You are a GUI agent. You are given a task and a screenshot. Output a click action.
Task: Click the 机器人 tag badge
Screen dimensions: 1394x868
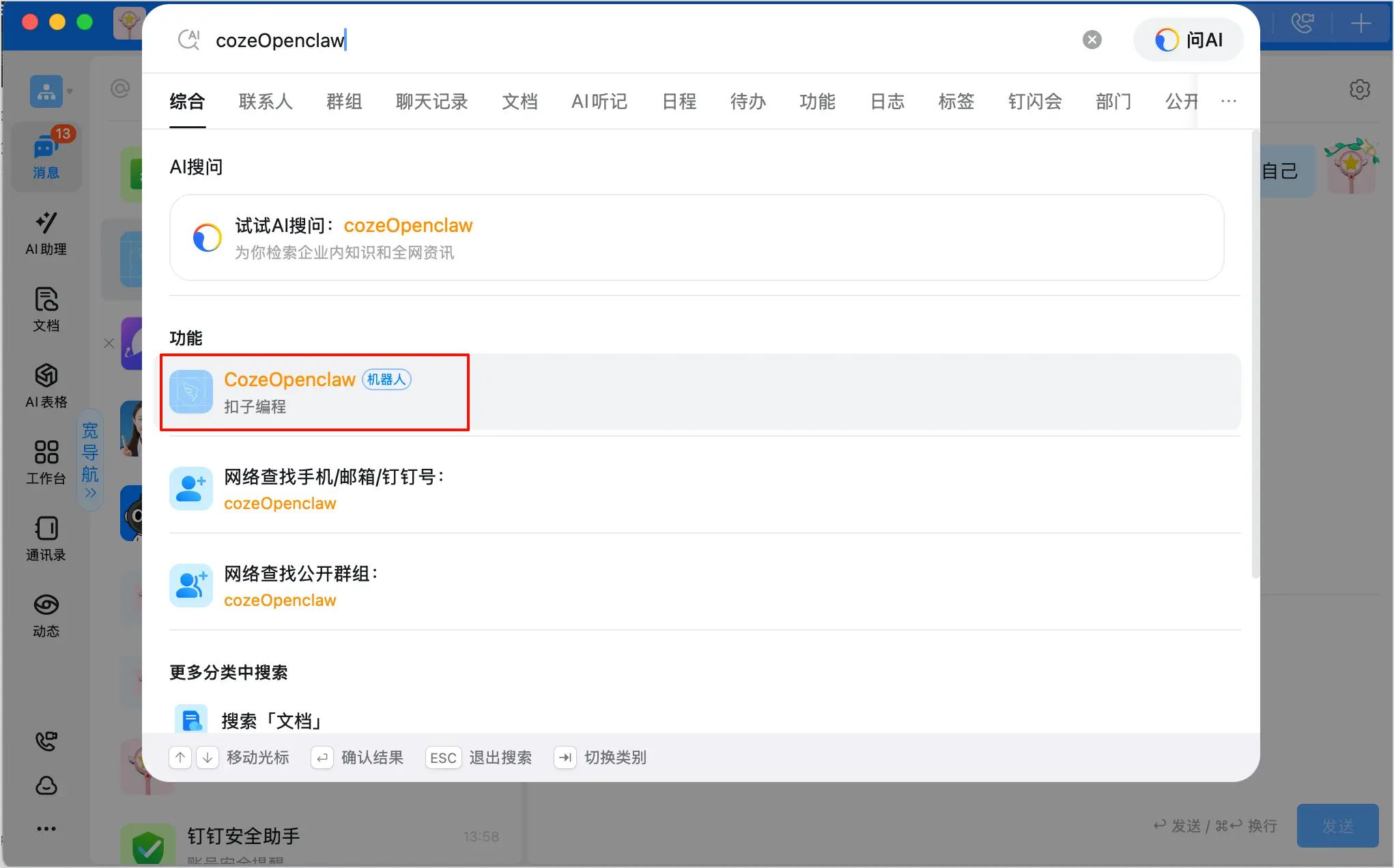pos(386,379)
